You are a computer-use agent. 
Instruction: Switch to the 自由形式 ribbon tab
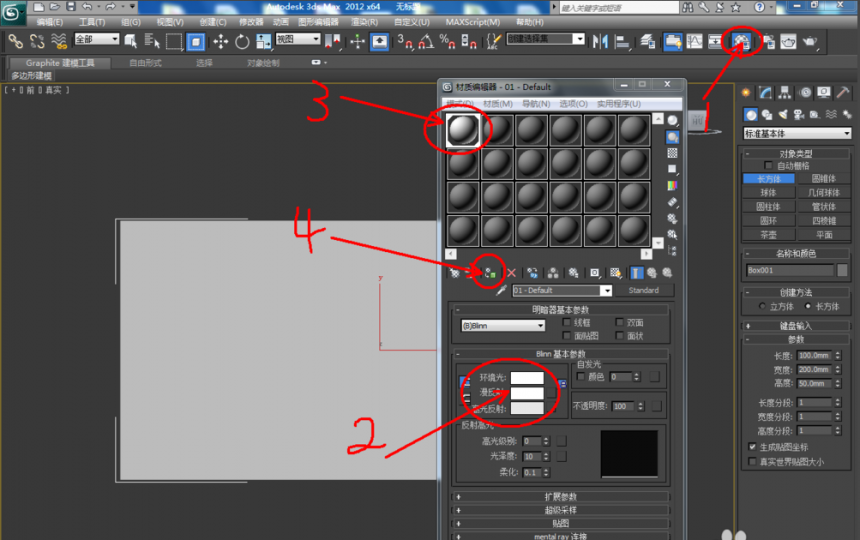pos(145,63)
